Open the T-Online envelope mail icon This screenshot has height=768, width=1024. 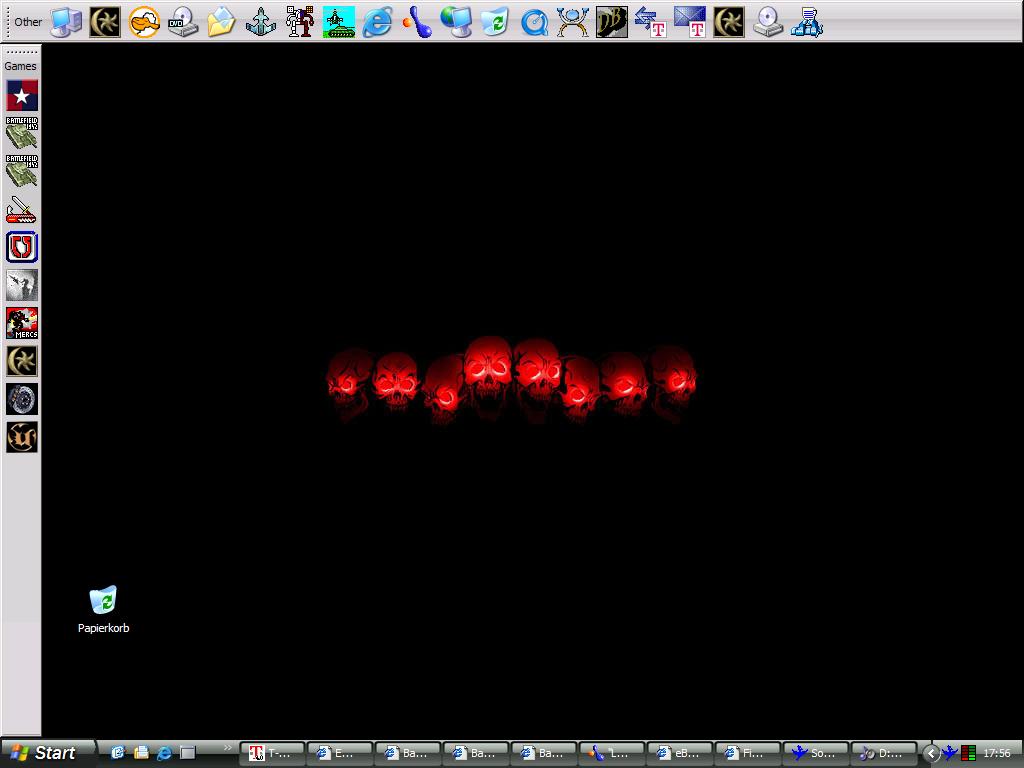pyautogui.click(x=690, y=22)
